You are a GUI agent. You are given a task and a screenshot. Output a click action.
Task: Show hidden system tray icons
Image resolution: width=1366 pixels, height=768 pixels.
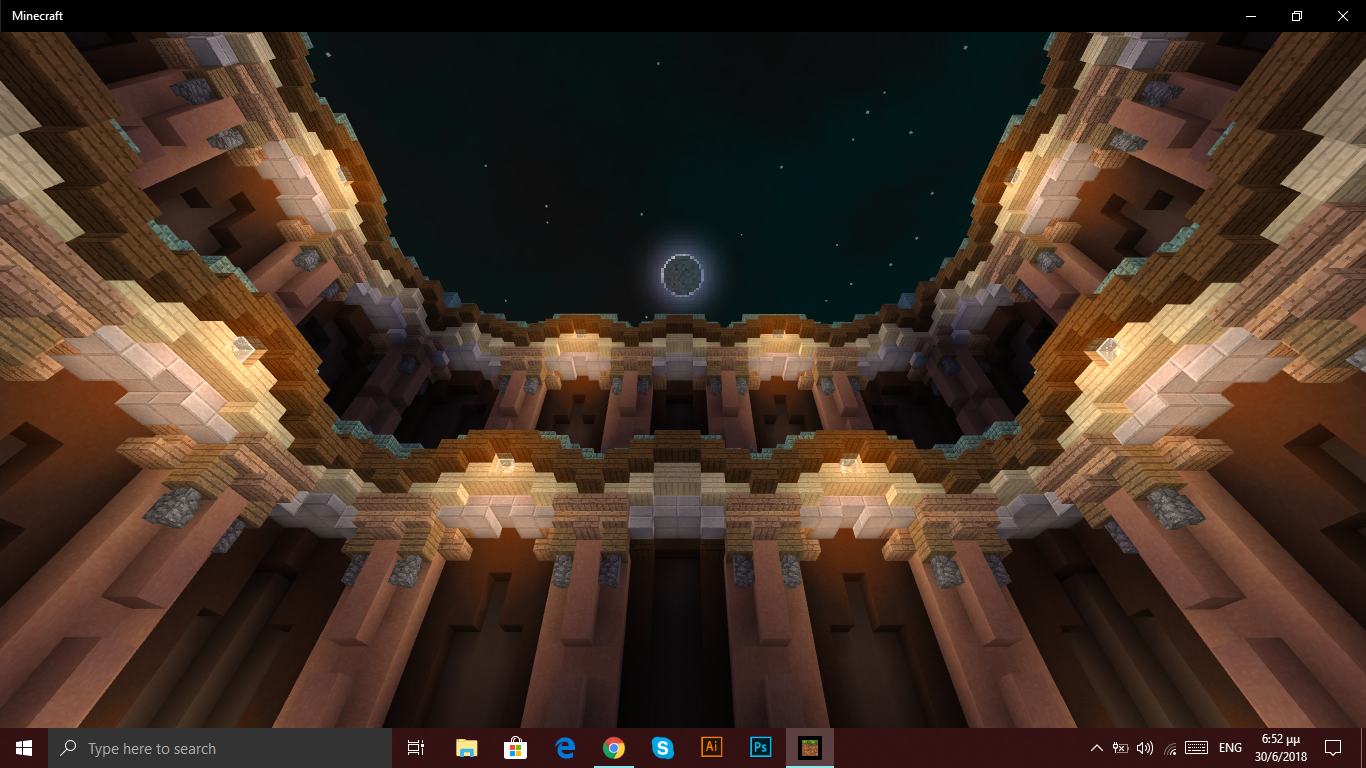[1097, 748]
